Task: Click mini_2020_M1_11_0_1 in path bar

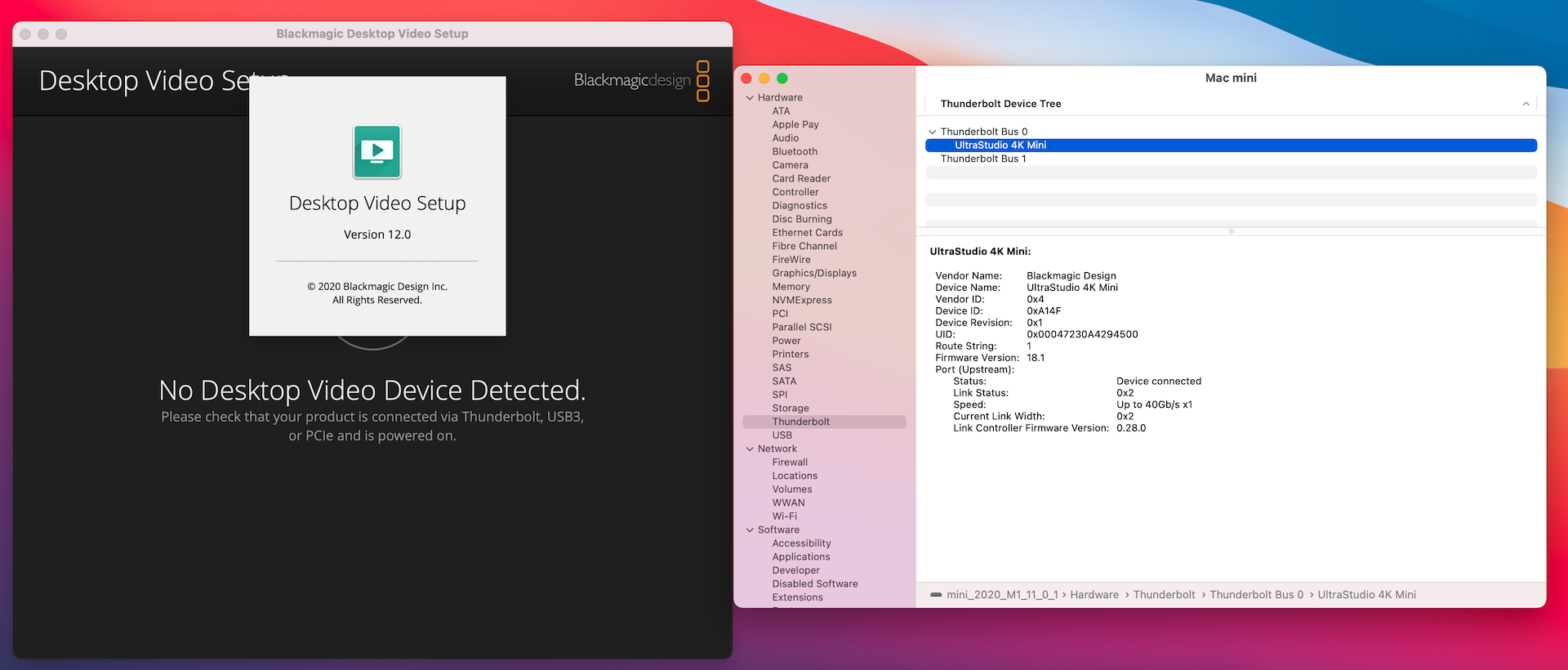Action: (x=1002, y=595)
